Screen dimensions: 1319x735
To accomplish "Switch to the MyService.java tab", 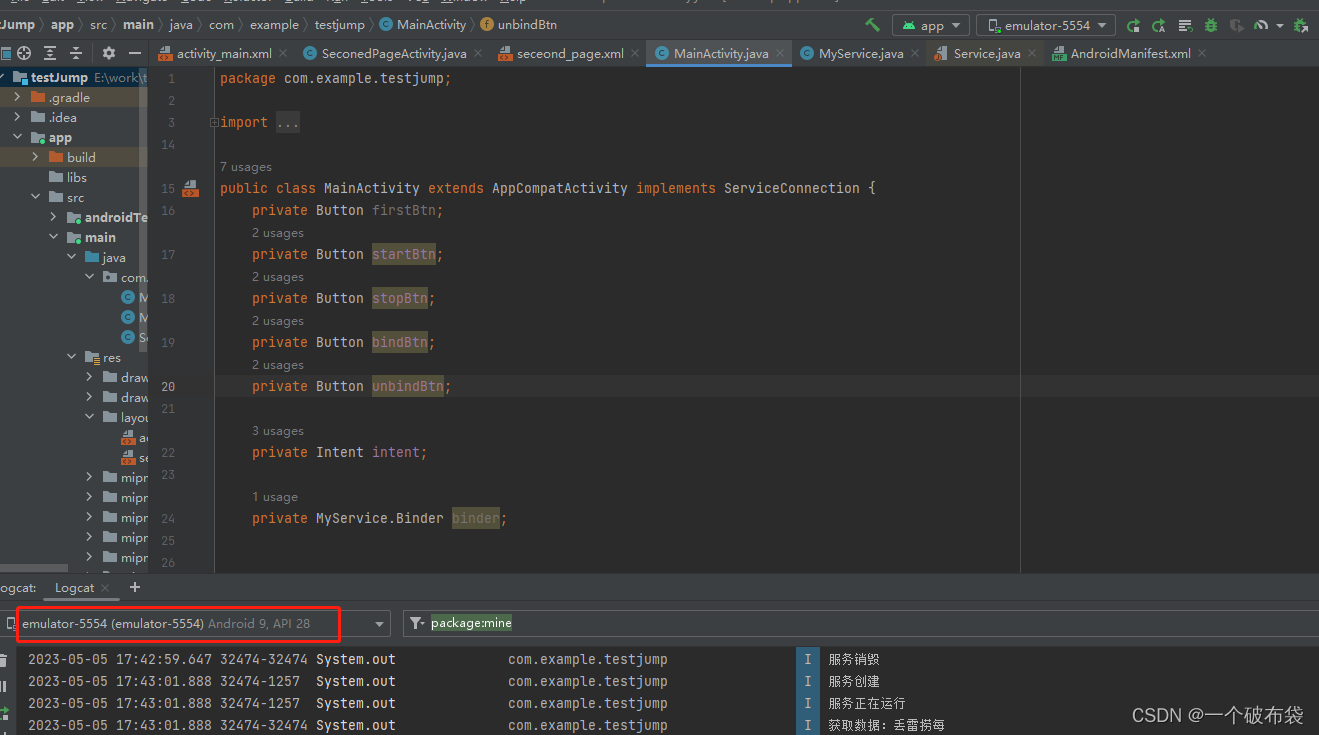I will 860,53.
